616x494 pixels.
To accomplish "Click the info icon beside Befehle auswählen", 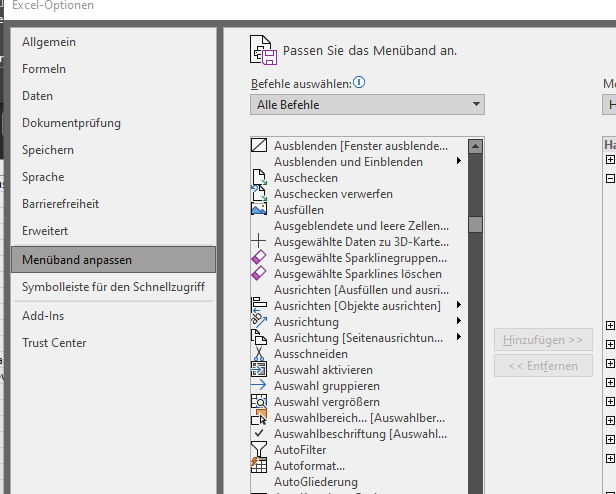I will pyautogui.click(x=359, y=83).
